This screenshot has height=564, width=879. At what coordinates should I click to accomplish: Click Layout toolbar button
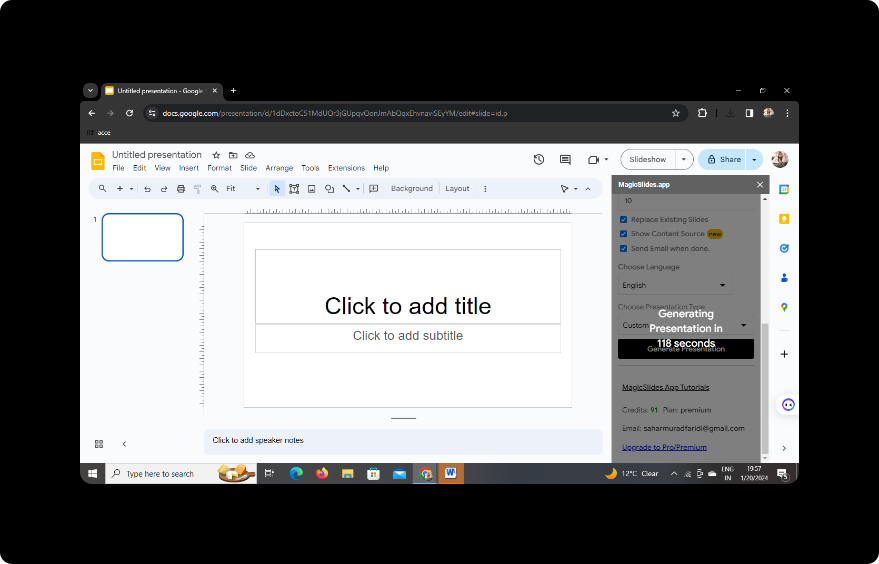457,189
